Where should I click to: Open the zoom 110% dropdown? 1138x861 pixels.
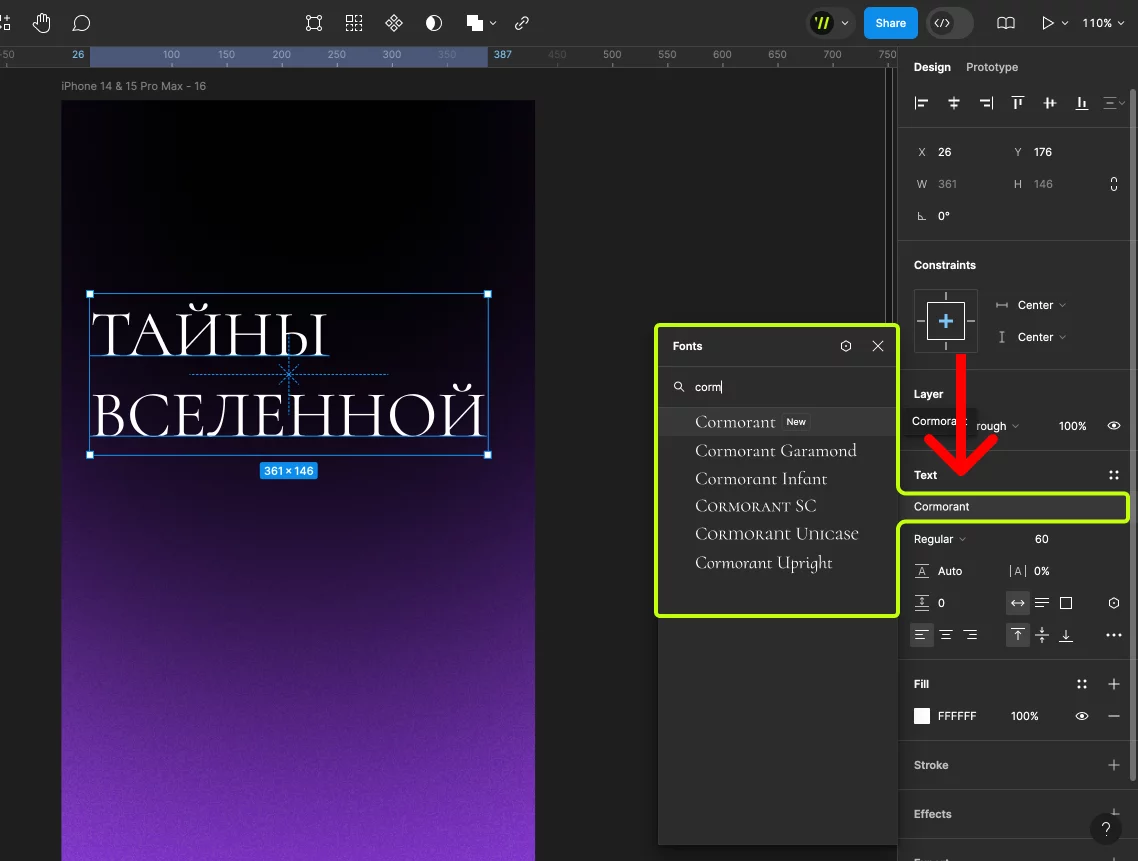(x=1103, y=23)
